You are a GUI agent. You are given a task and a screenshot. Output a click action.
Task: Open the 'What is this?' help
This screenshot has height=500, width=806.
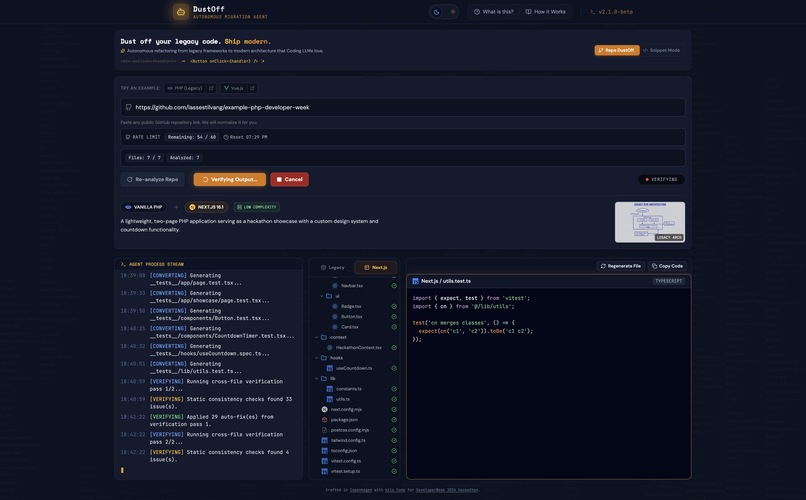pyautogui.click(x=493, y=12)
